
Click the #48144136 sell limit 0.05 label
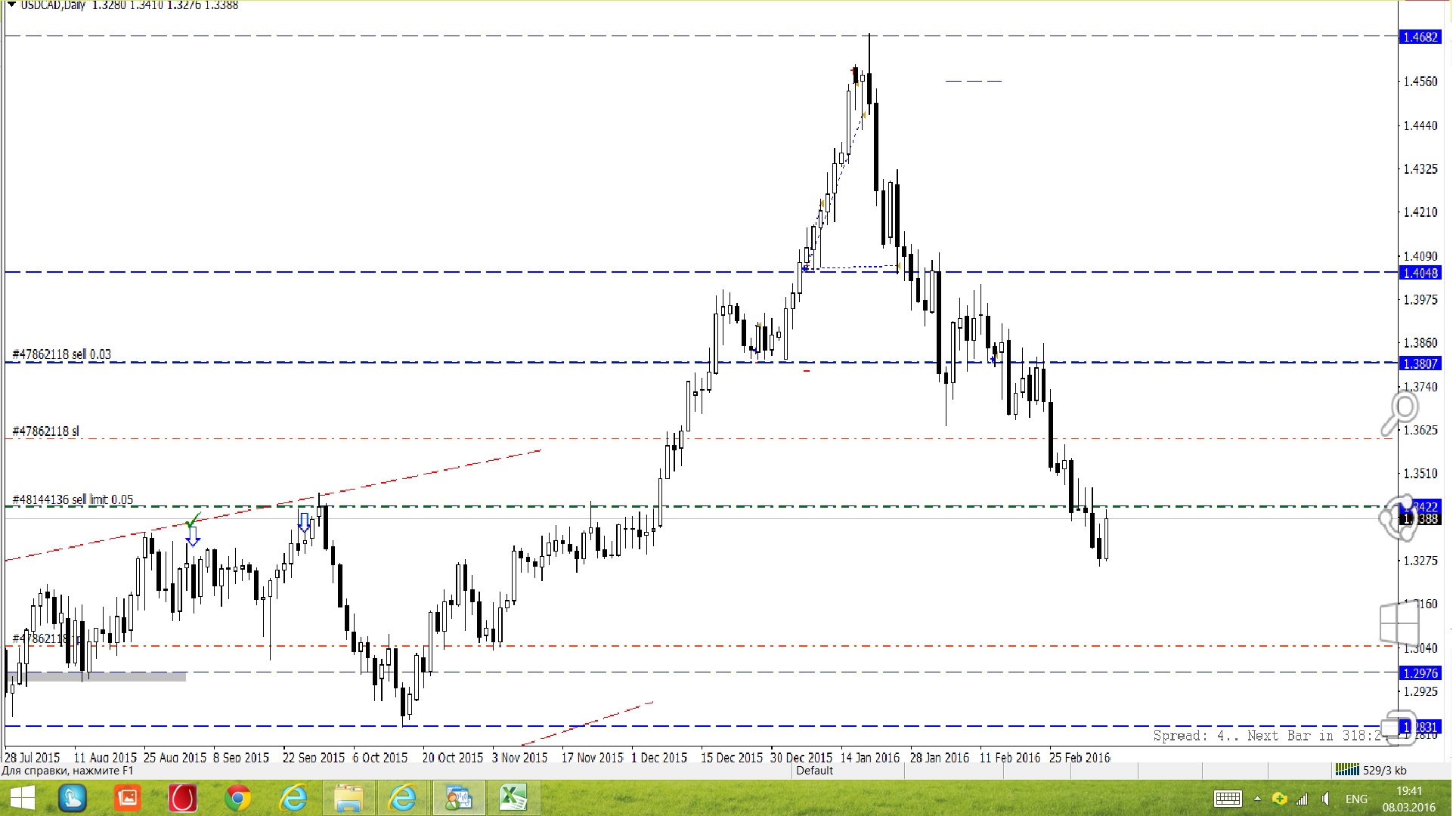[73, 500]
